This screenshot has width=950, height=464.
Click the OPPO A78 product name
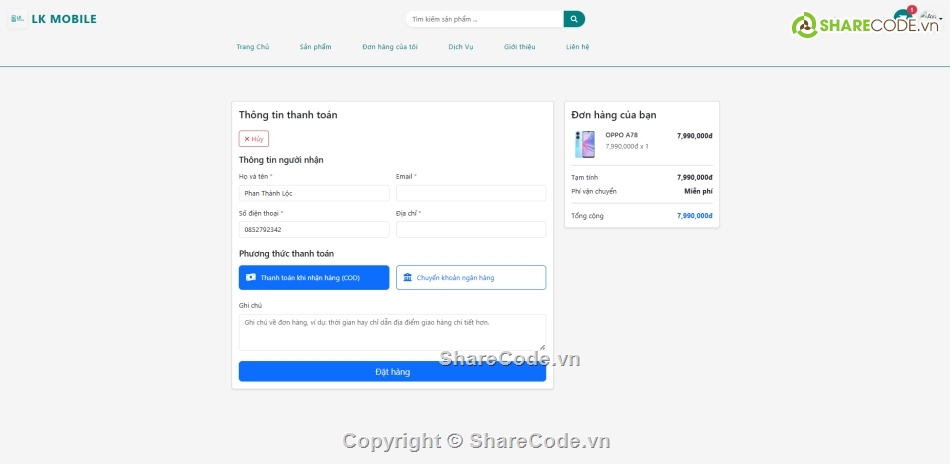coord(622,134)
